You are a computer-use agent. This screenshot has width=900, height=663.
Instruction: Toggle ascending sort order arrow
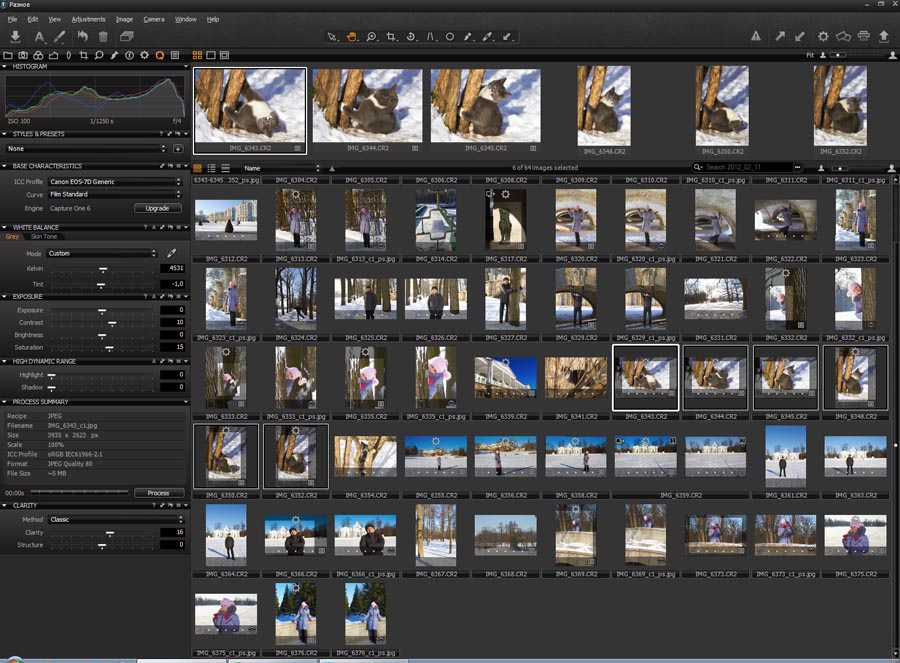(332, 168)
